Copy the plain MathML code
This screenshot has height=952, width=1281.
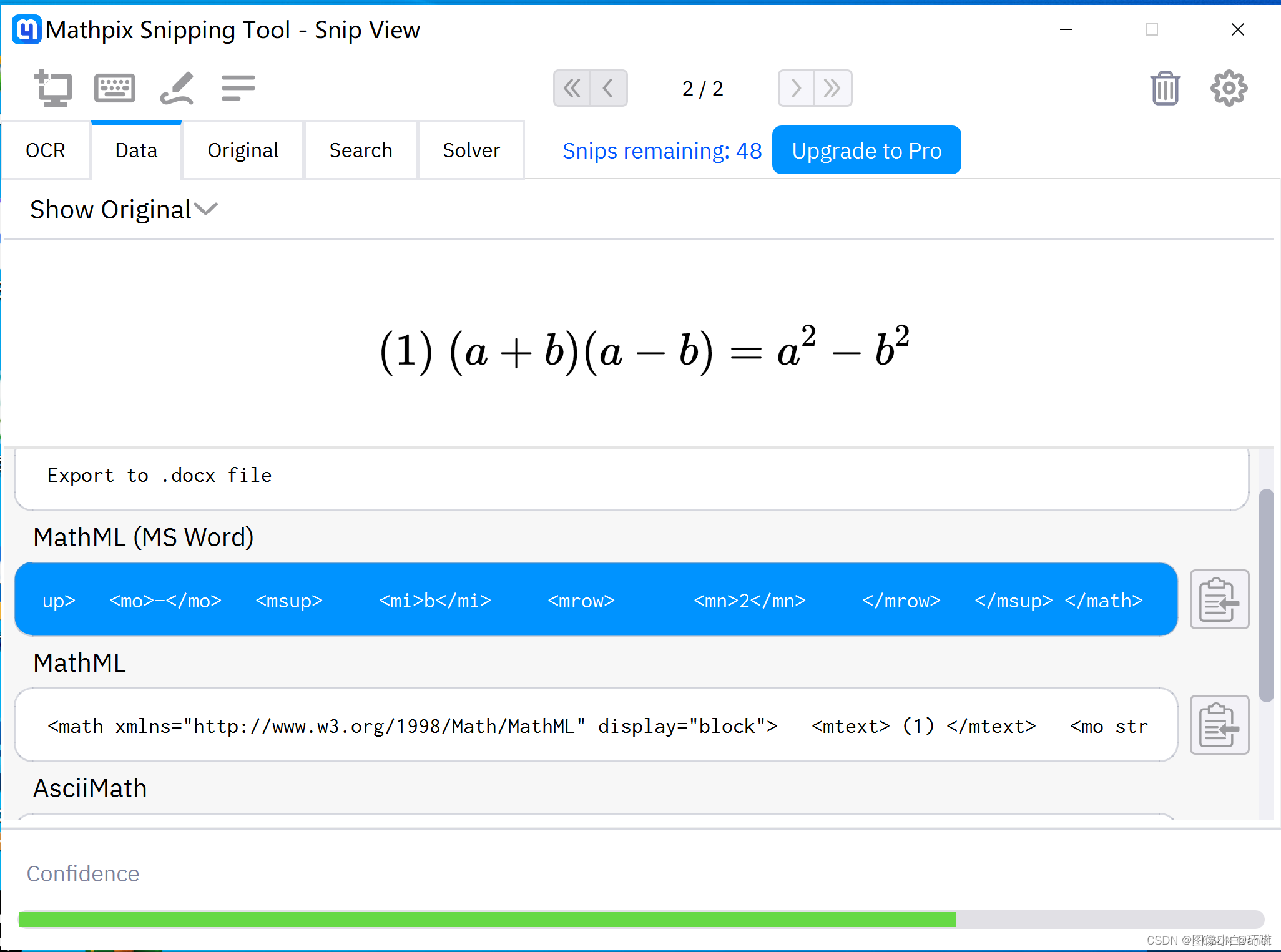(x=1219, y=725)
